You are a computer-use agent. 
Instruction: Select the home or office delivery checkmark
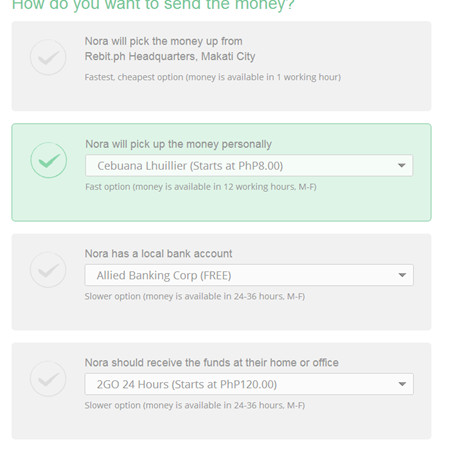[48, 379]
